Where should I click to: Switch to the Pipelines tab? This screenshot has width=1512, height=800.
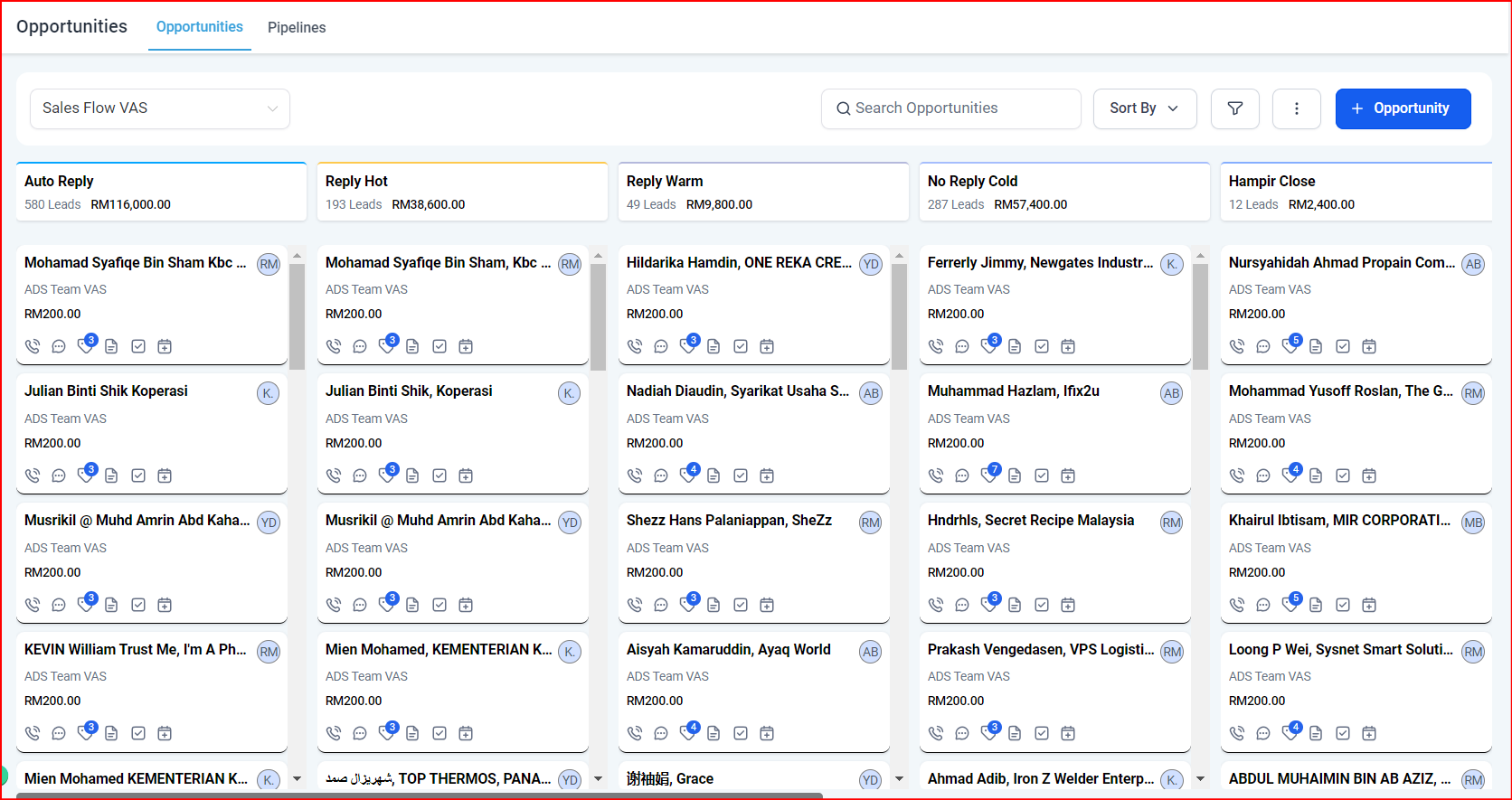pyautogui.click(x=297, y=28)
